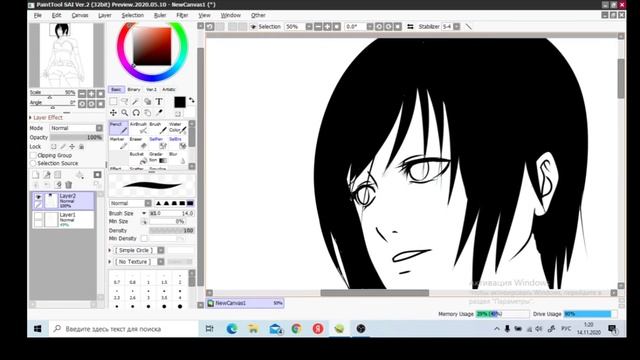
Task: Select the Brush tool
Action: click(158, 128)
